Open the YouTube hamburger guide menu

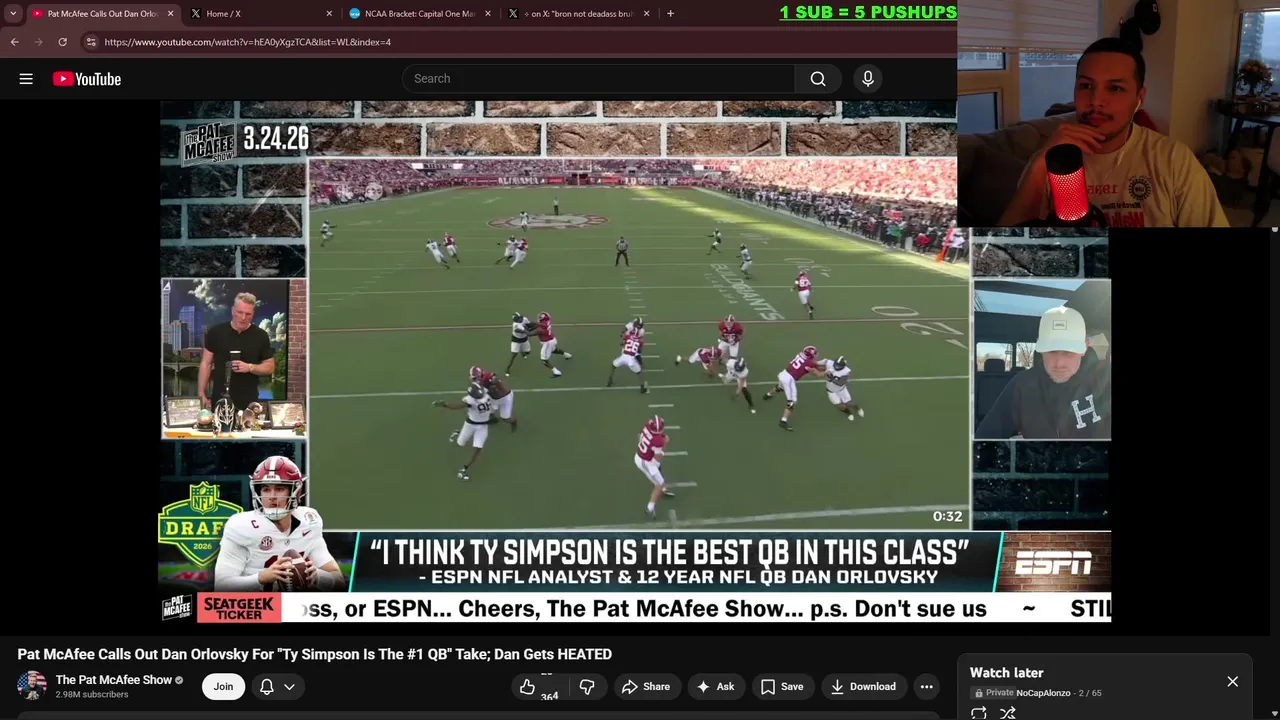coord(26,79)
